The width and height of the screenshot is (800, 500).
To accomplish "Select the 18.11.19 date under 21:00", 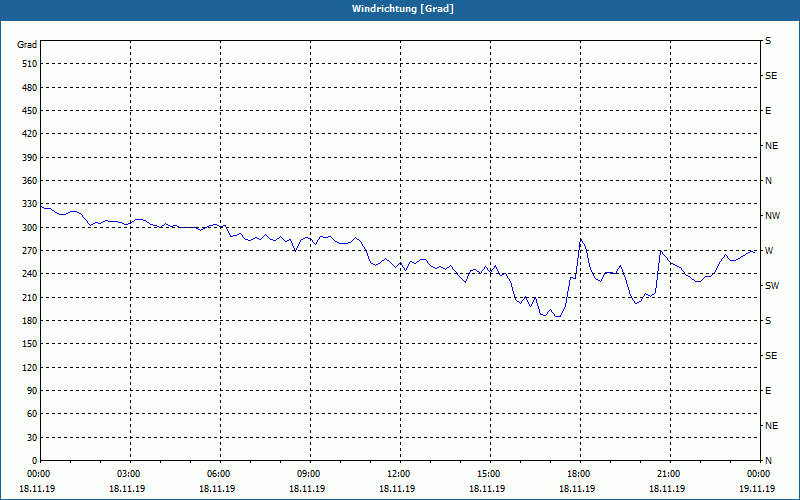I will [x=667, y=489].
